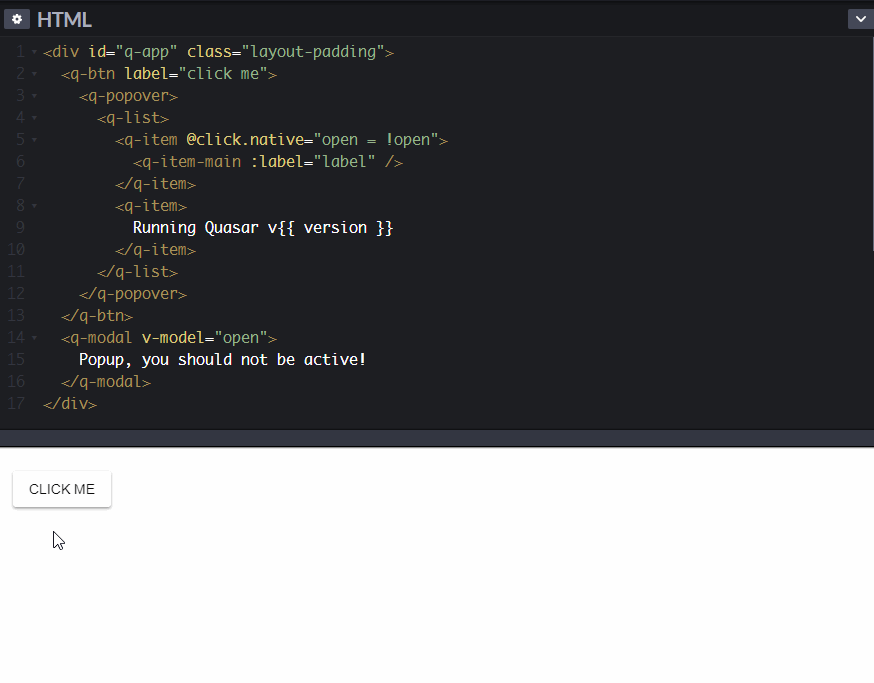The image size is (874, 683).
Task: Click the editor's right-side scrollbar
Action: coord(868,150)
